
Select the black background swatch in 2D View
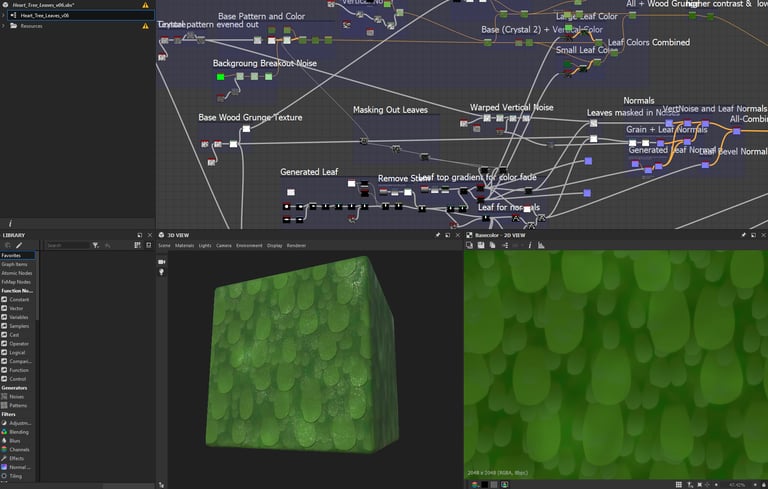tap(484, 485)
